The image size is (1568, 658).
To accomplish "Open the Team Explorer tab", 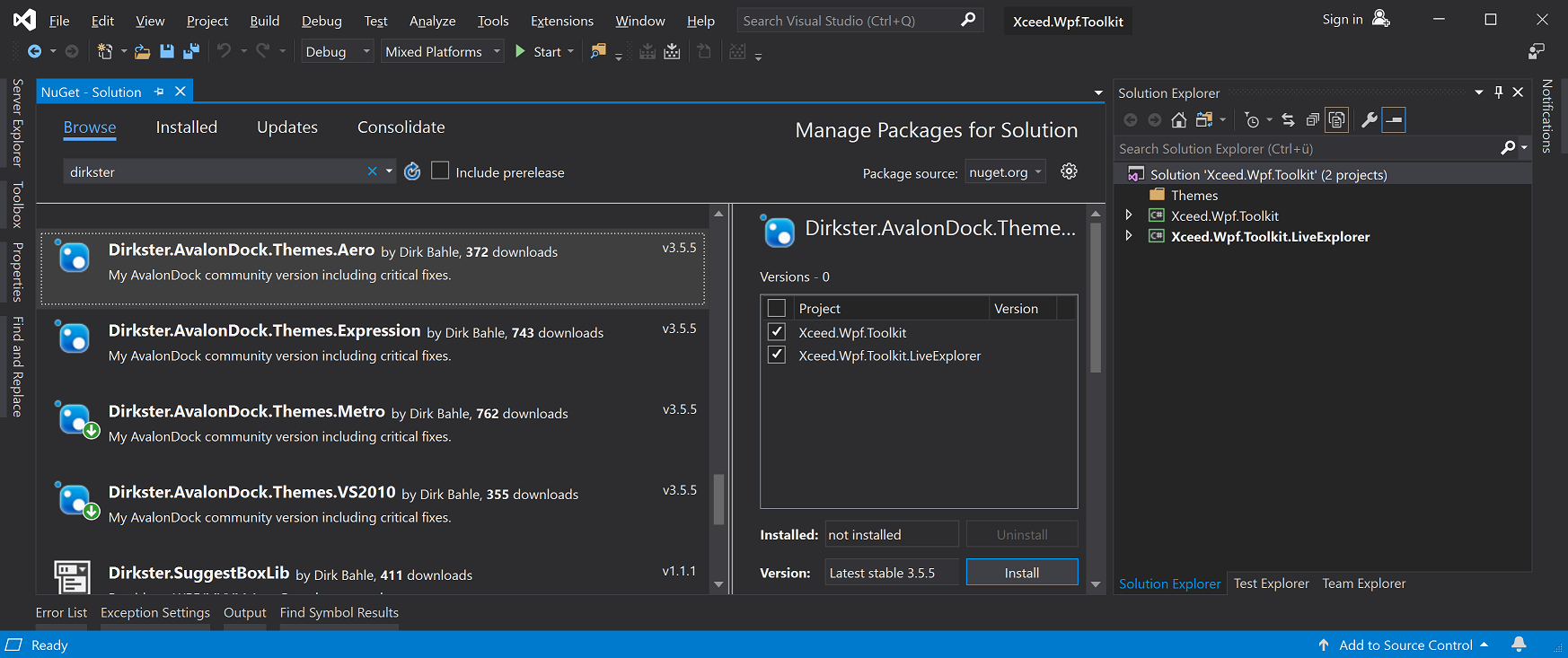I will pyautogui.click(x=1364, y=583).
